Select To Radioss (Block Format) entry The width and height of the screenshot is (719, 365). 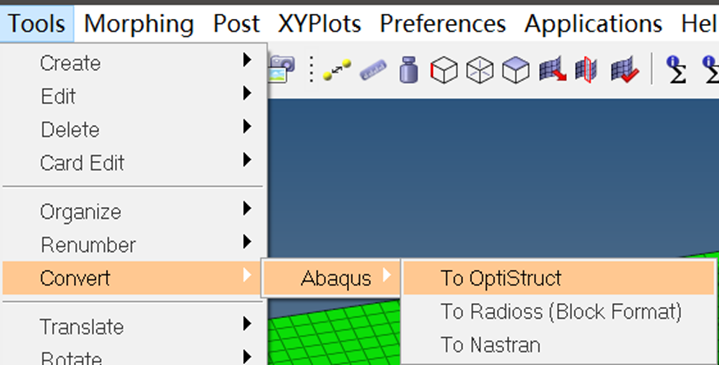click(559, 311)
